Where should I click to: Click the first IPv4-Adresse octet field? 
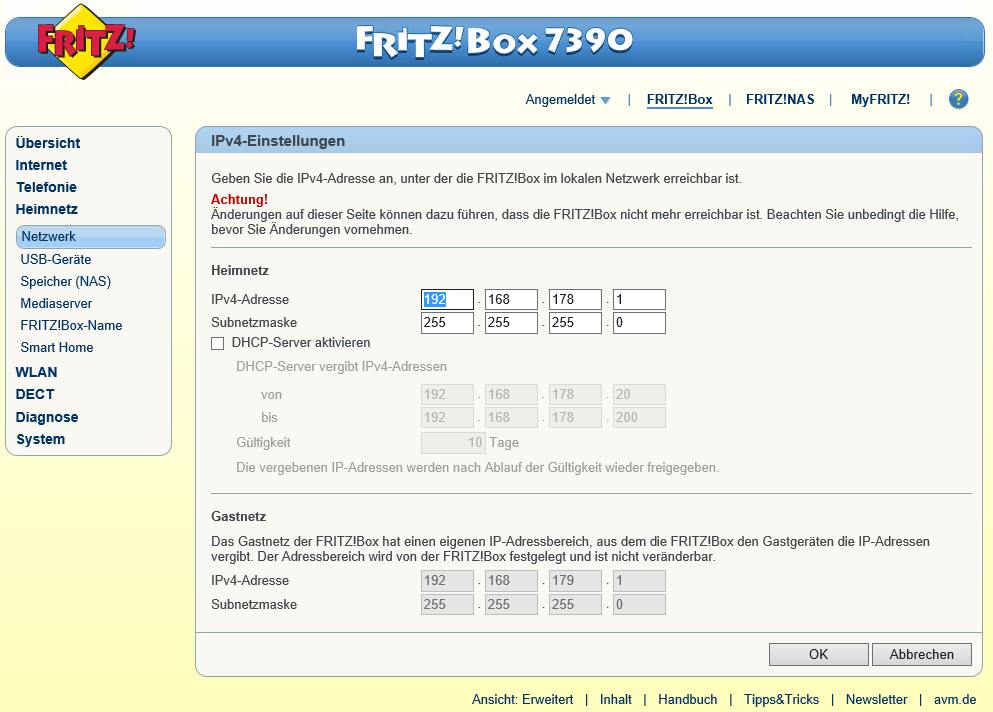(x=447, y=299)
